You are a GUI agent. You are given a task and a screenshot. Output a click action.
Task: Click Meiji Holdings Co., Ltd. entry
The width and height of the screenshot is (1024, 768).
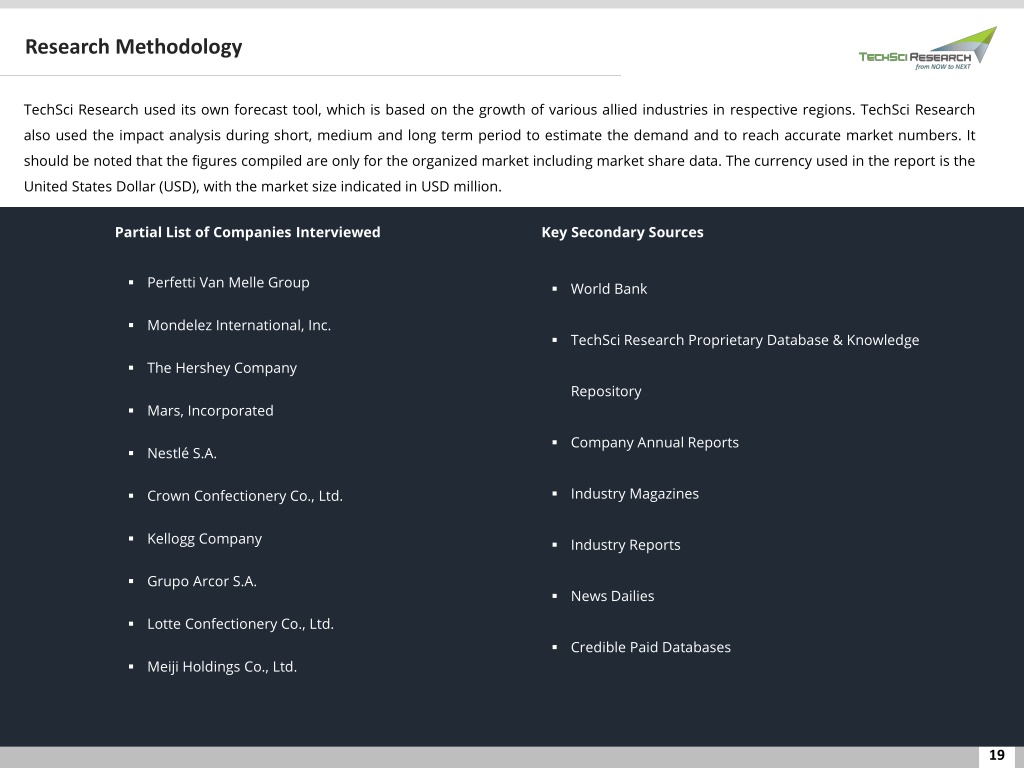pyautogui.click(x=222, y=667)
